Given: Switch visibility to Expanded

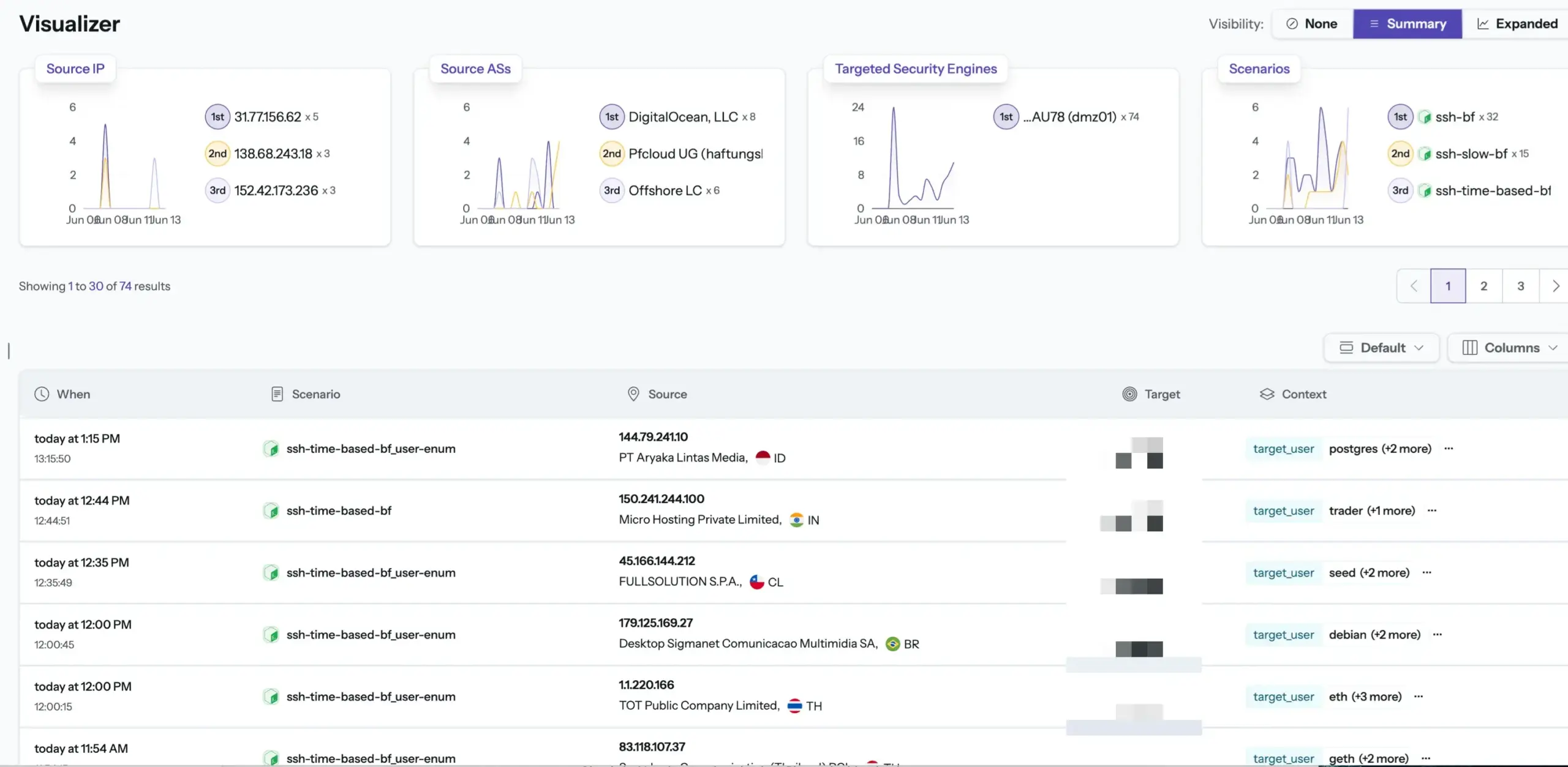Looking at the screenshot, I should click(x=1517, y=24).
